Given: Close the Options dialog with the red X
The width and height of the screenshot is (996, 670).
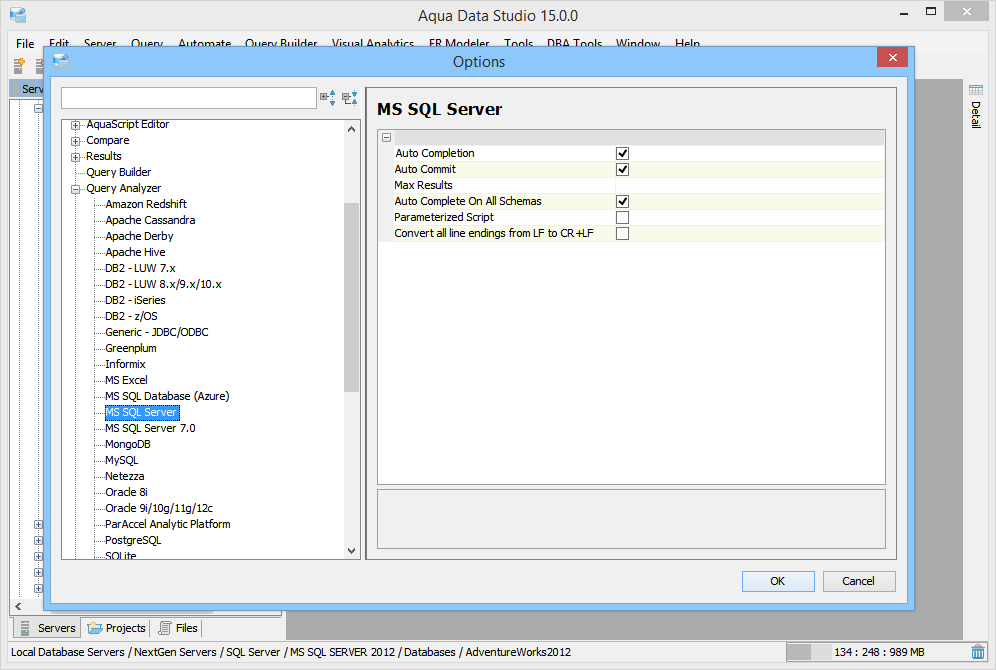Looking at the screenshot, I should tap(892, 57).
